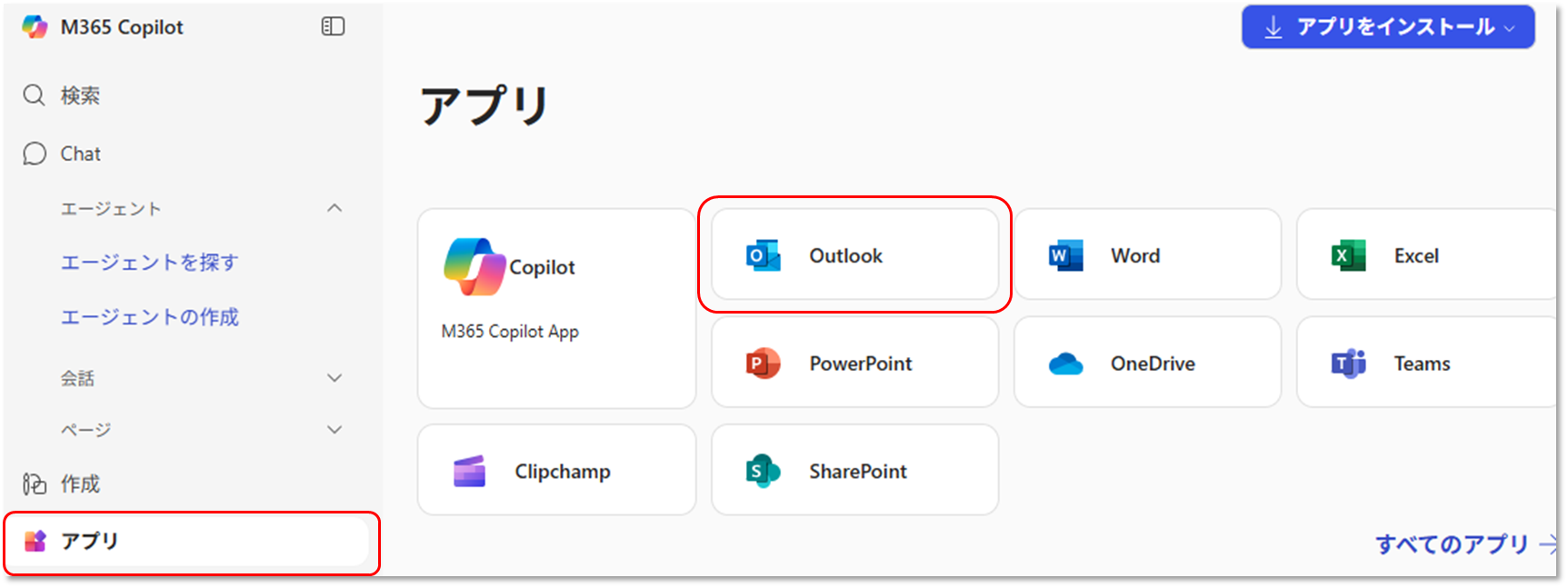The width and height of the screenshot is (1568, 588).
Task: Click the download arrow icon on install button
Action: 1273,28
